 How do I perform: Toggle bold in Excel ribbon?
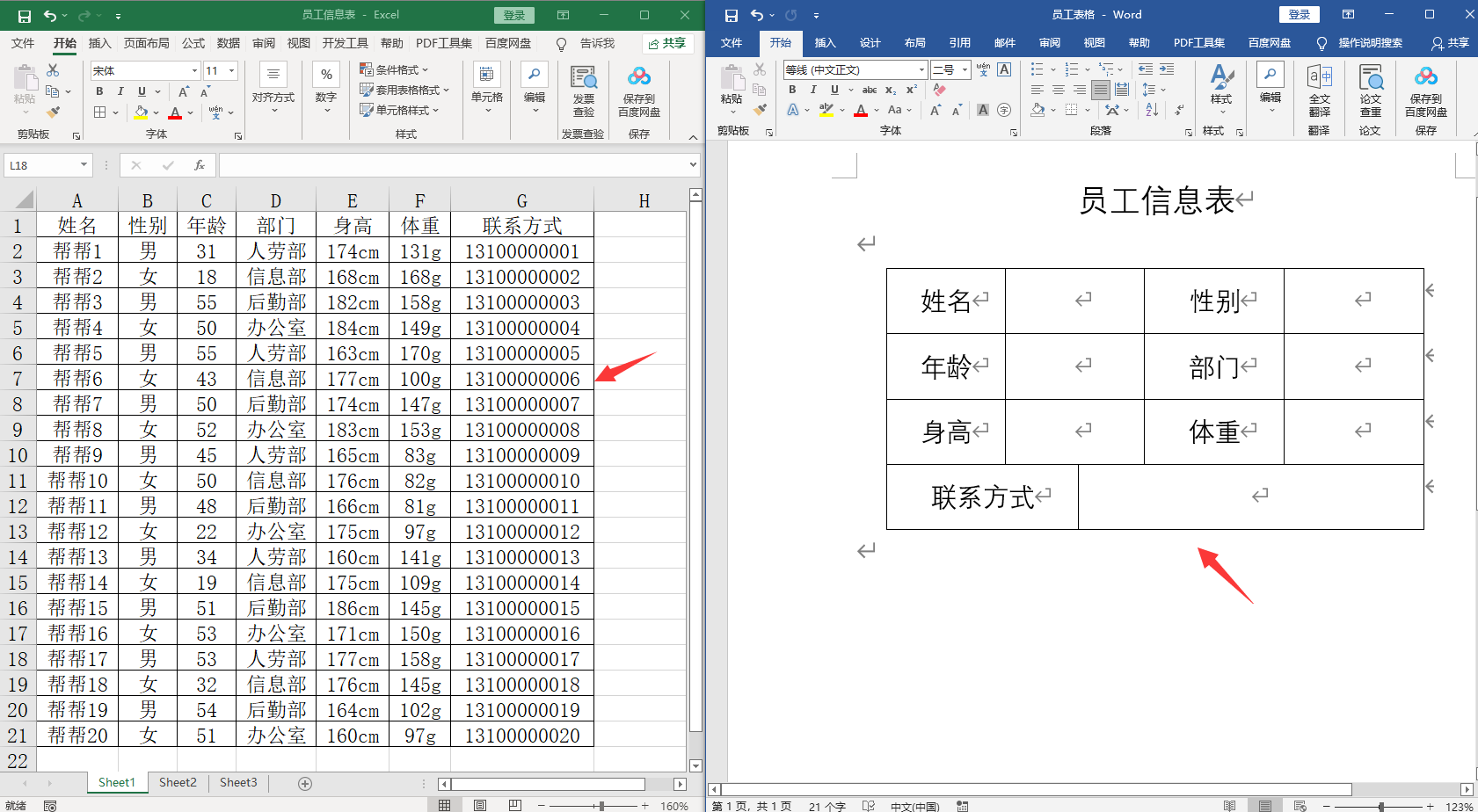pyautogui.click(x=99, y=91)
